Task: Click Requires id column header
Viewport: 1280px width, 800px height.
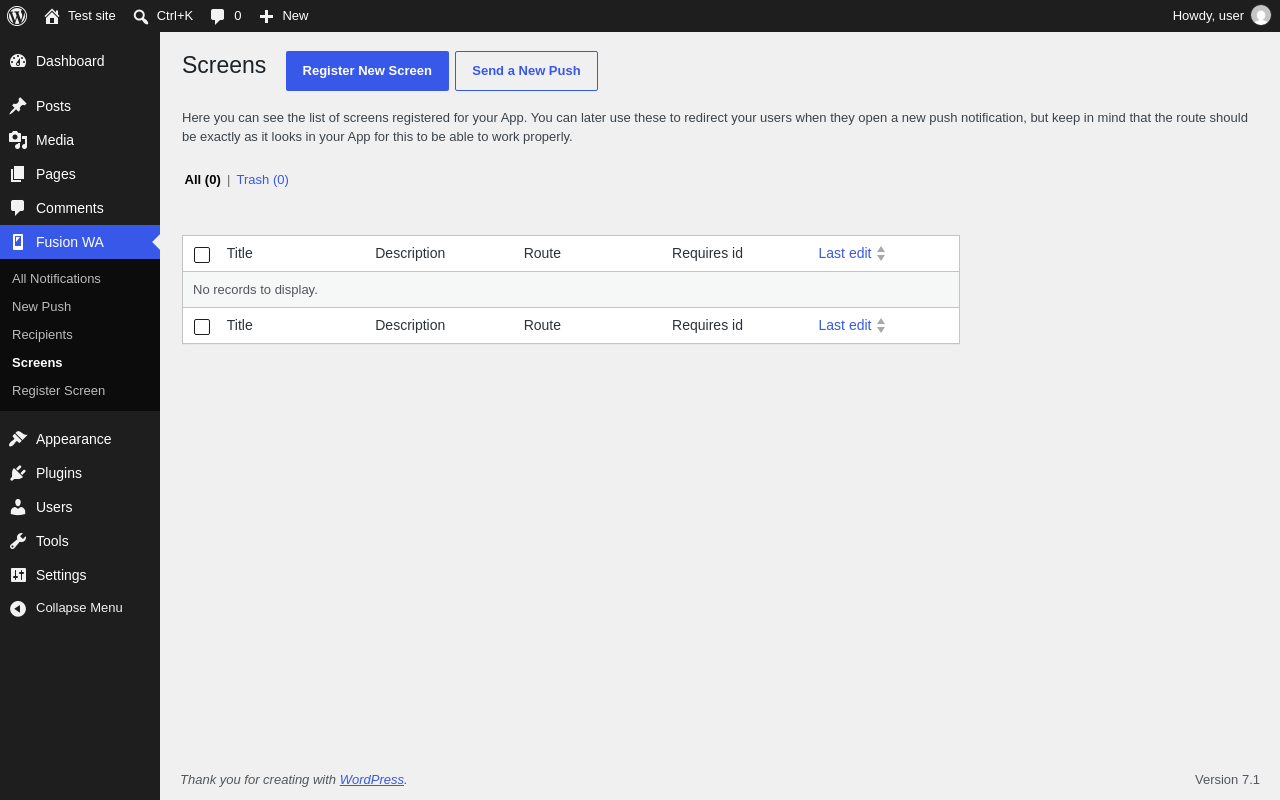Action: point(707,254)
